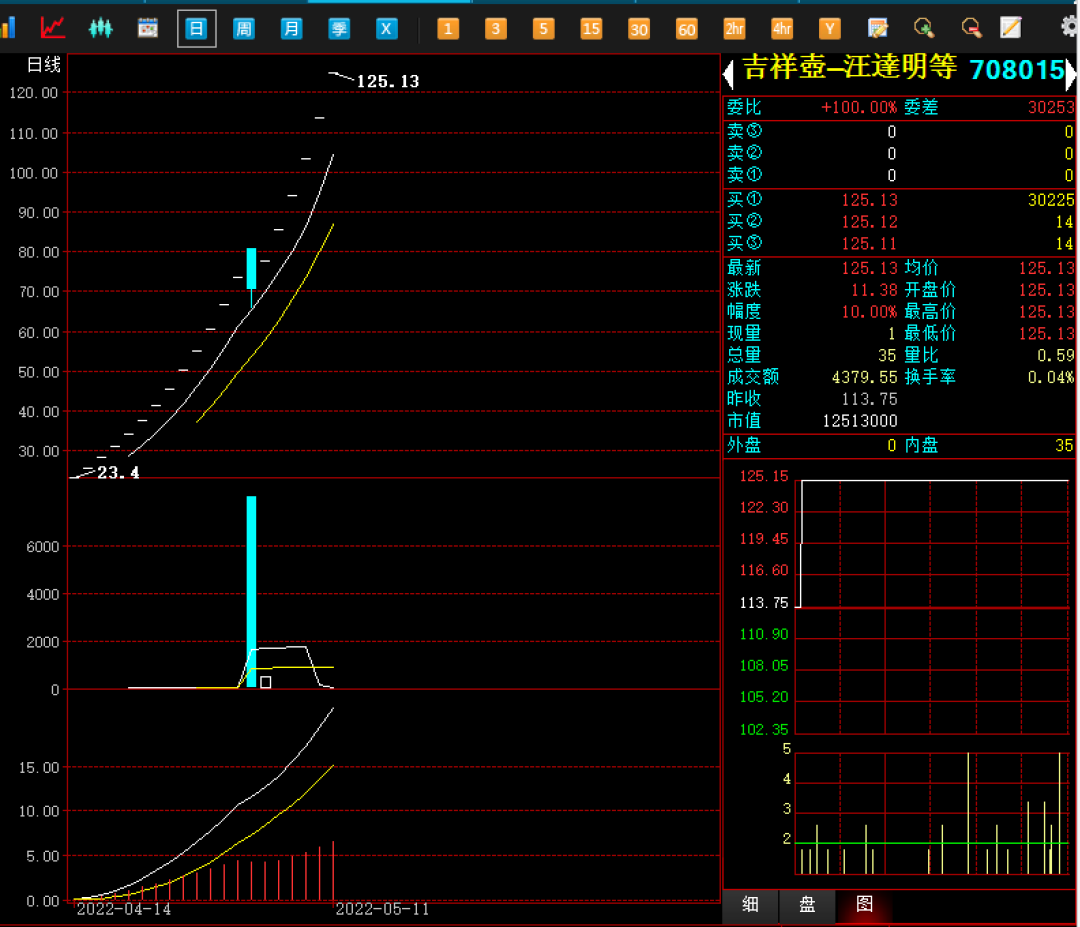Click the blue X period button
This screenshot has width=1080, height=927.
(386, 29)
